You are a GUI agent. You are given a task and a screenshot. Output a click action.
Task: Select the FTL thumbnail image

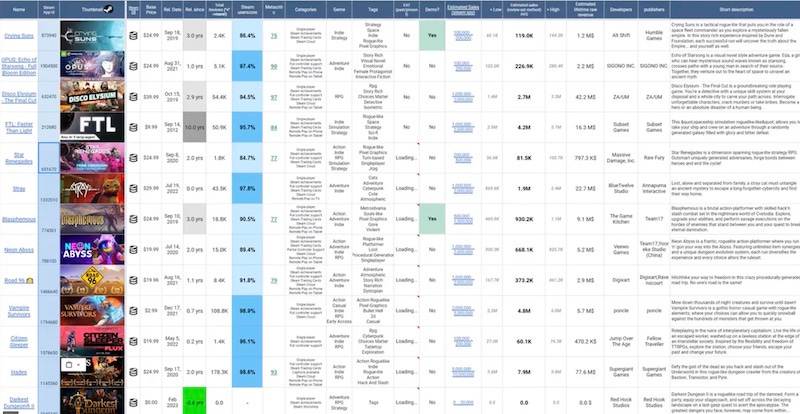point(92,127)
